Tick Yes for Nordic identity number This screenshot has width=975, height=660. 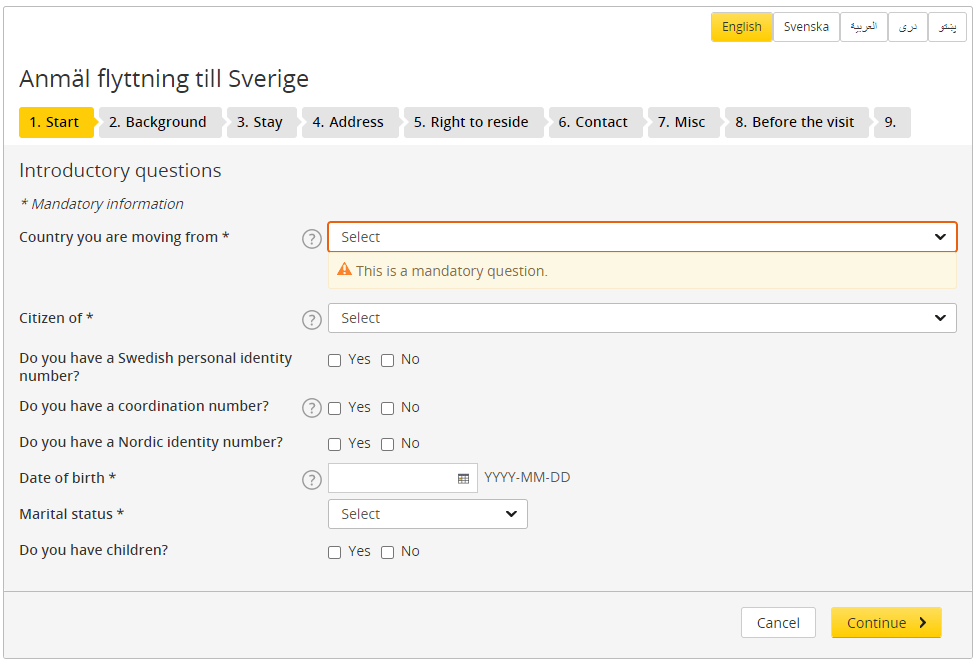click(335, 444)
